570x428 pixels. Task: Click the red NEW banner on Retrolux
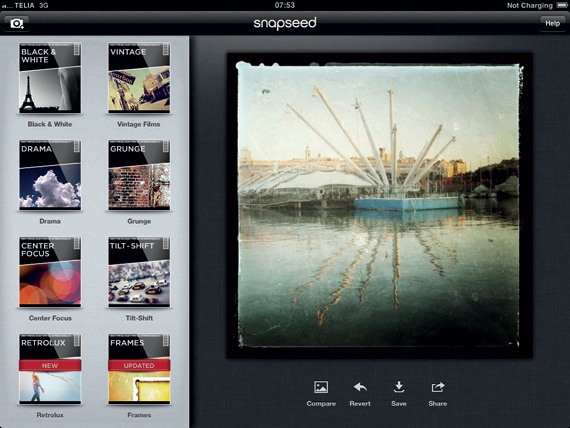(50, 365)
